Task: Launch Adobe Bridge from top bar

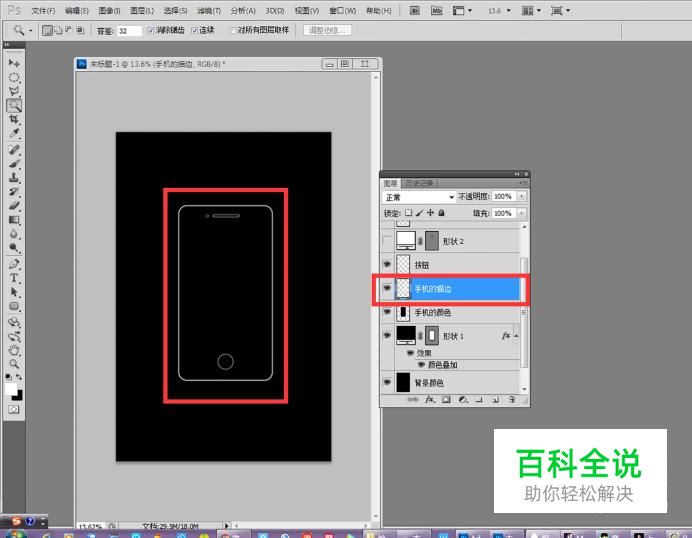Action: coord(414,10)
